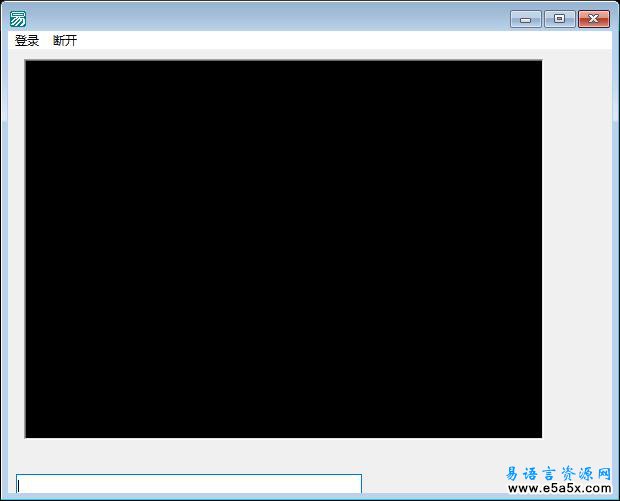Click inside the black display area

click(283, 249)
